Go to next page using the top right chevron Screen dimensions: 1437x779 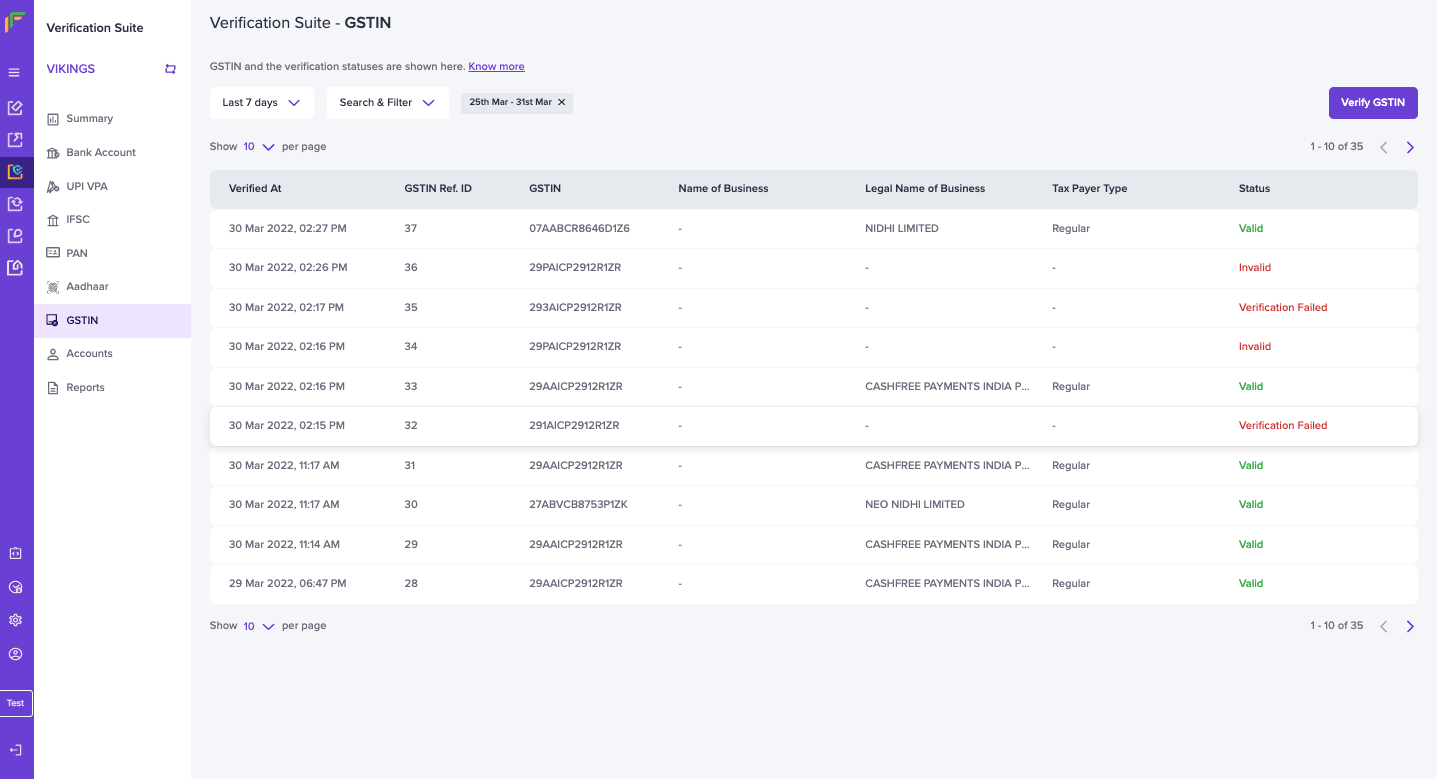pos(1410,147)
